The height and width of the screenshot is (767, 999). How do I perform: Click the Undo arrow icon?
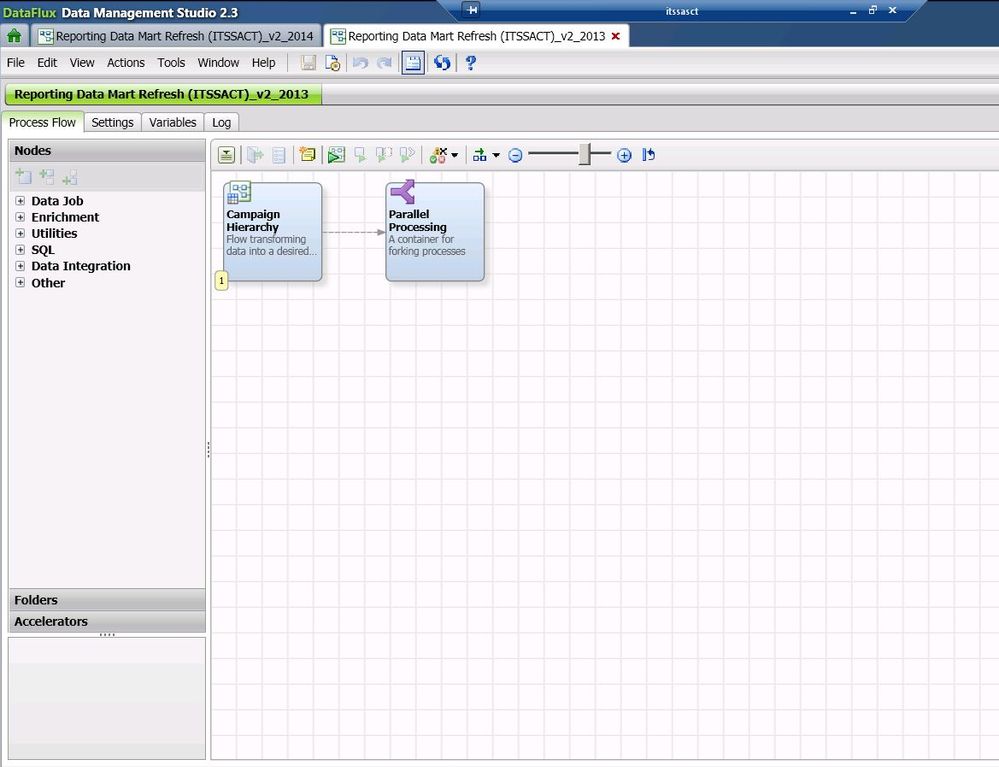tap(361, 62)
